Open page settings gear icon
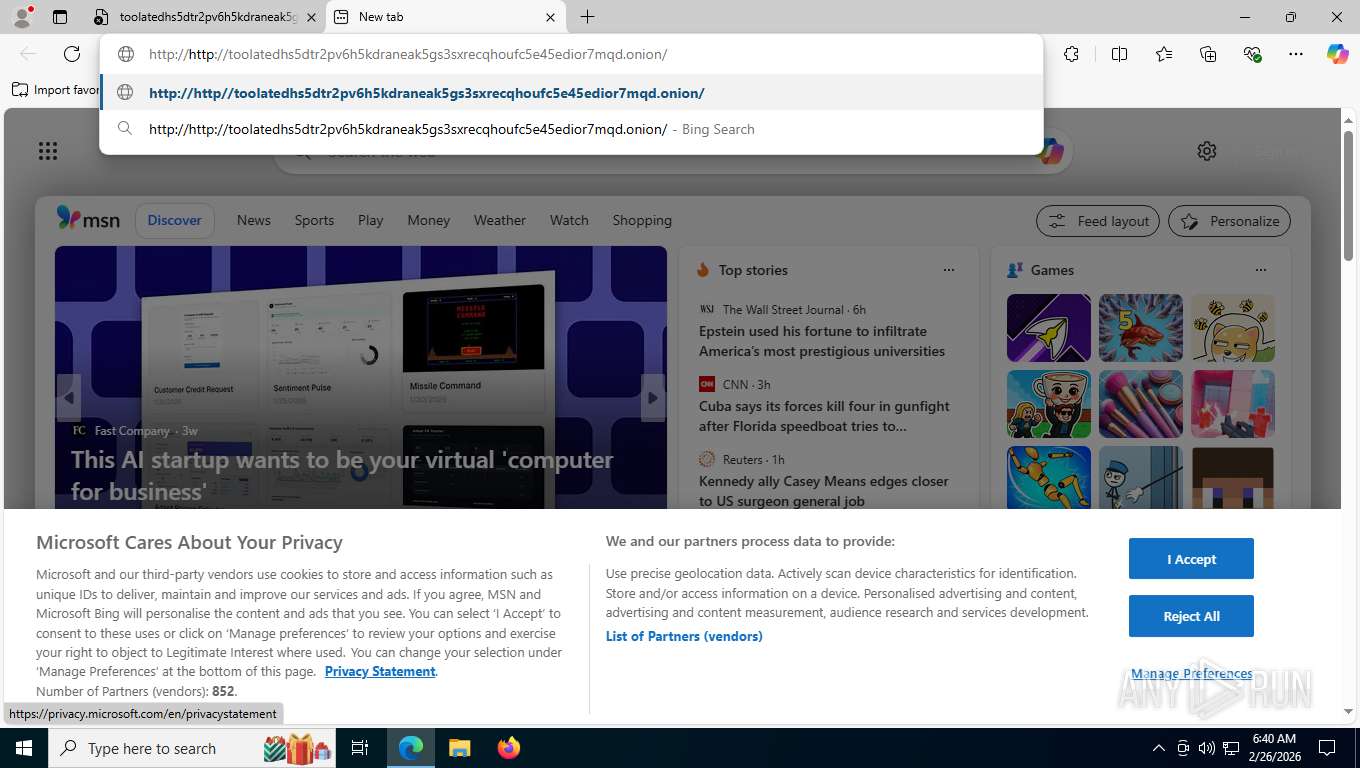 point(1207,151)
